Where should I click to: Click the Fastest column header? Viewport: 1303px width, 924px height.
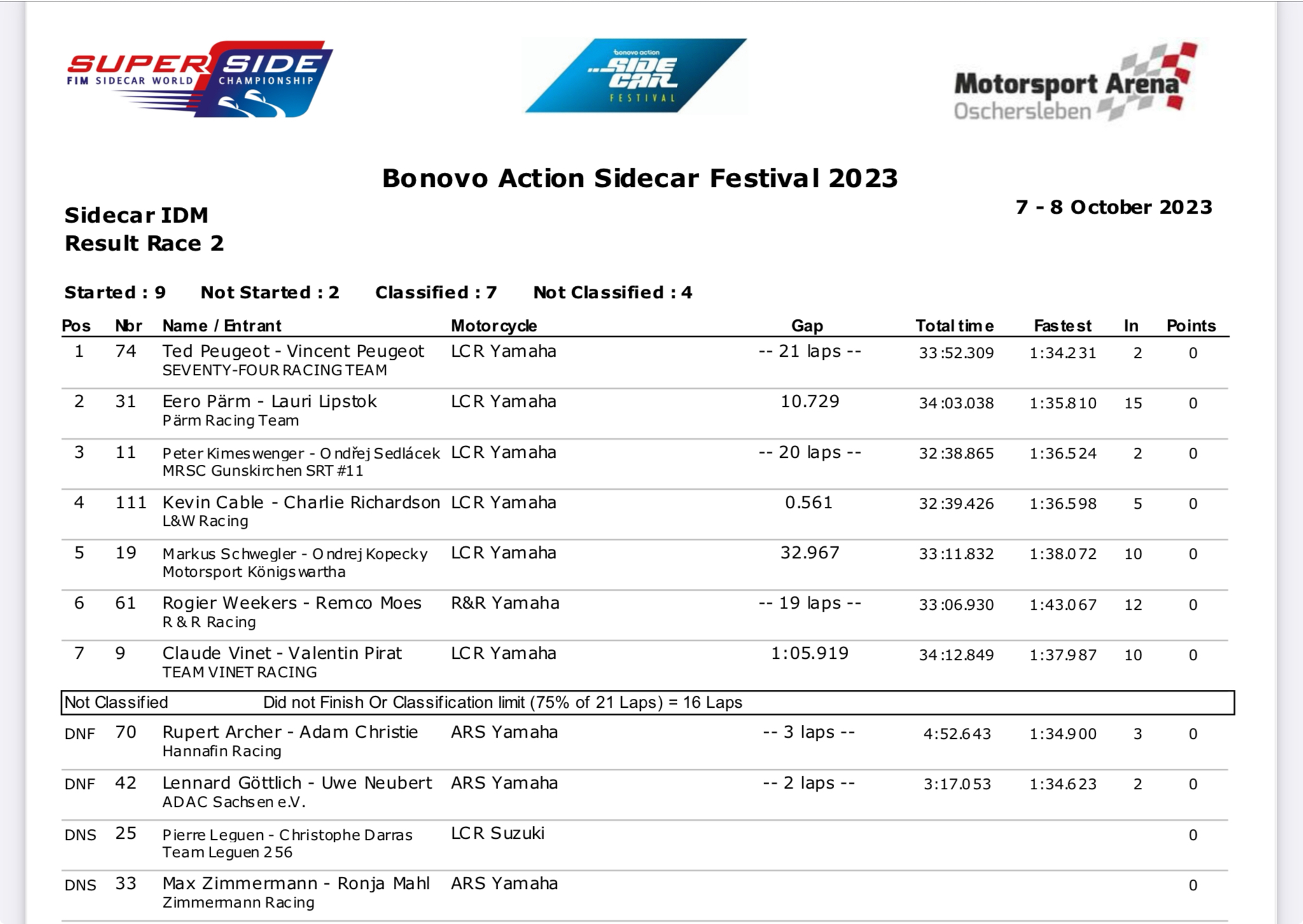tap(1063, 326)
